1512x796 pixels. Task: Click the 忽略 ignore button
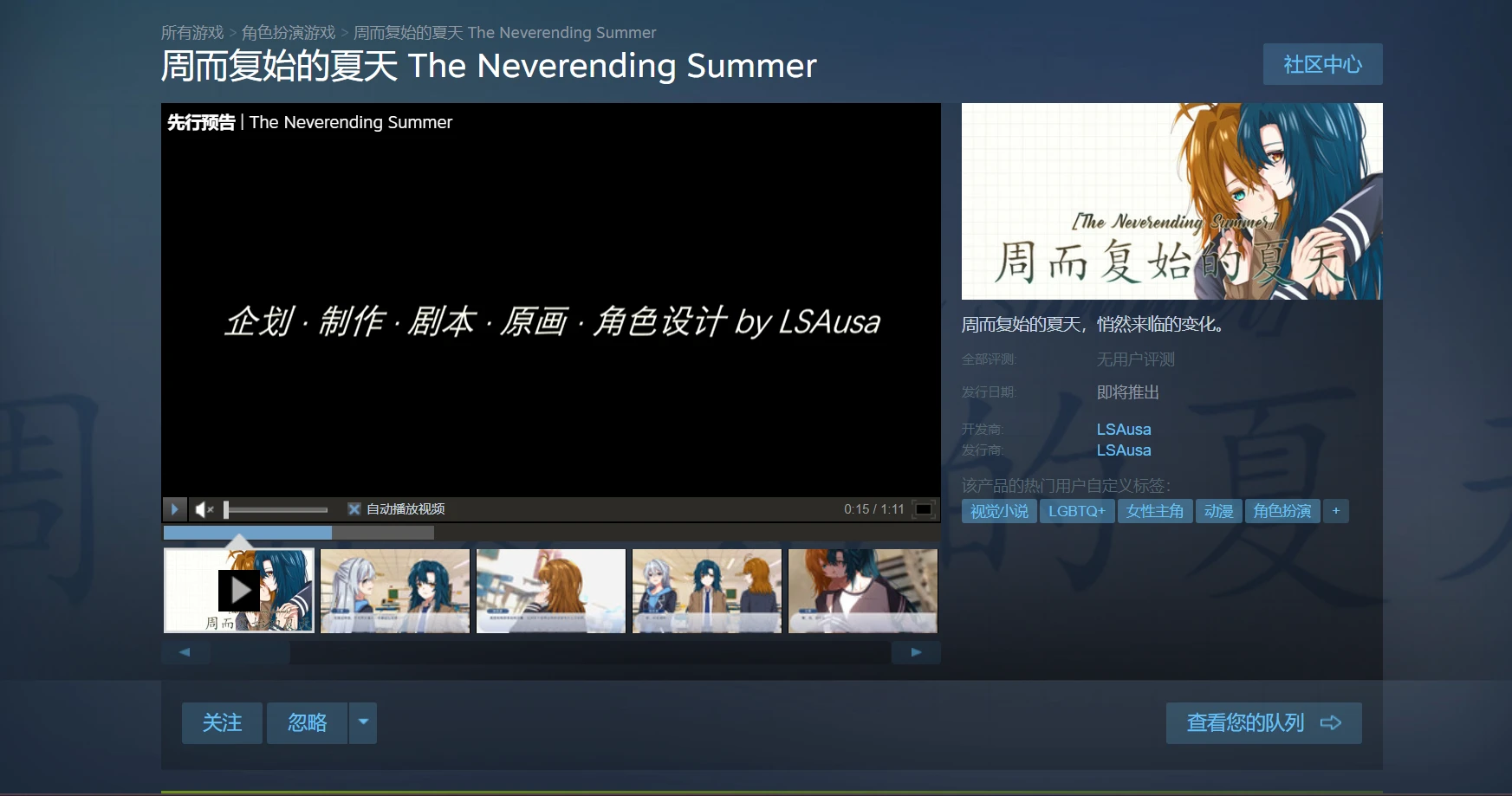click(x=307, y=722)
